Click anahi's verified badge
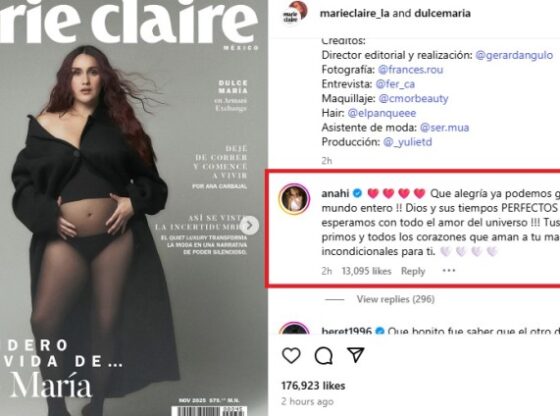The width and height of the screenshot is (560, 416). [358, 194]
